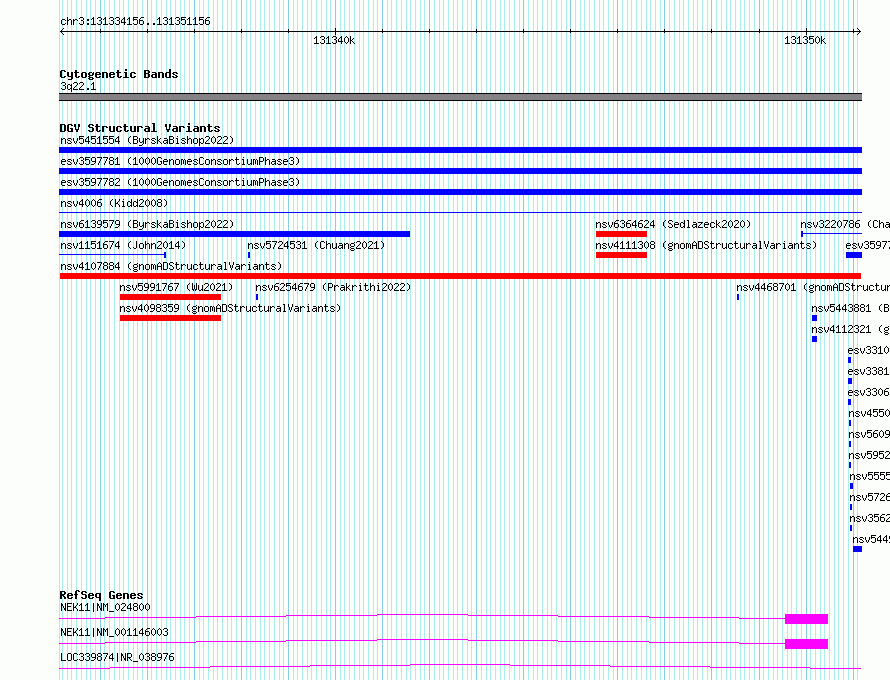The height and width of the screenshot is (680, 890).
Task: Open NEK11|NM_024800 gene label
Action: click(x=106, y=607)
